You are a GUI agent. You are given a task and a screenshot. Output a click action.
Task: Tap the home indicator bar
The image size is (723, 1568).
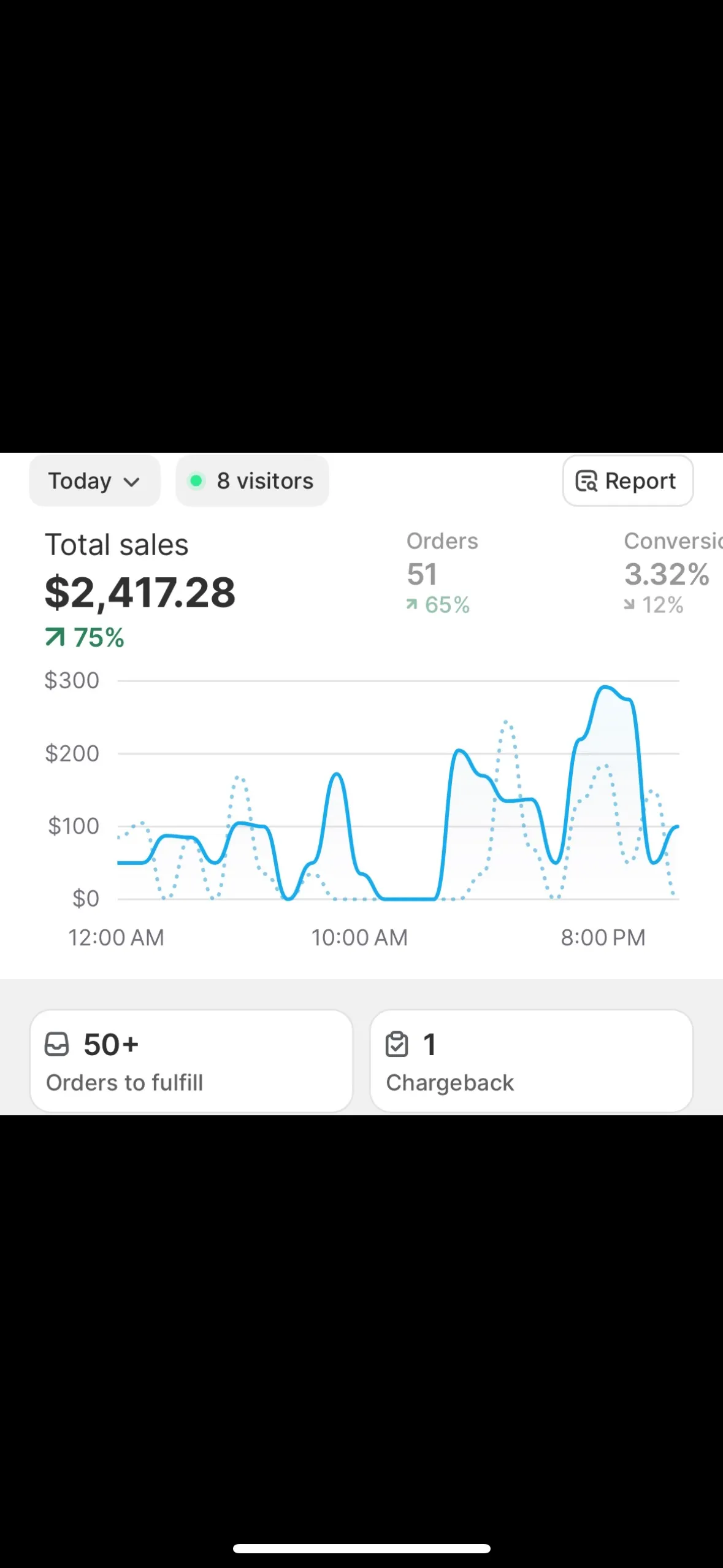[x=362, y=1548]
